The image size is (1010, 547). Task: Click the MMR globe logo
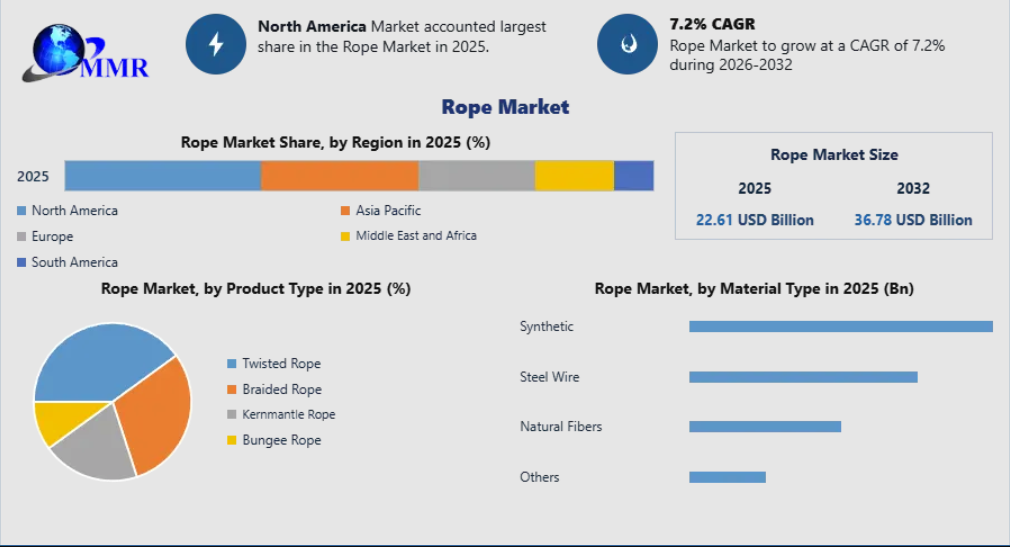point(84,54)
